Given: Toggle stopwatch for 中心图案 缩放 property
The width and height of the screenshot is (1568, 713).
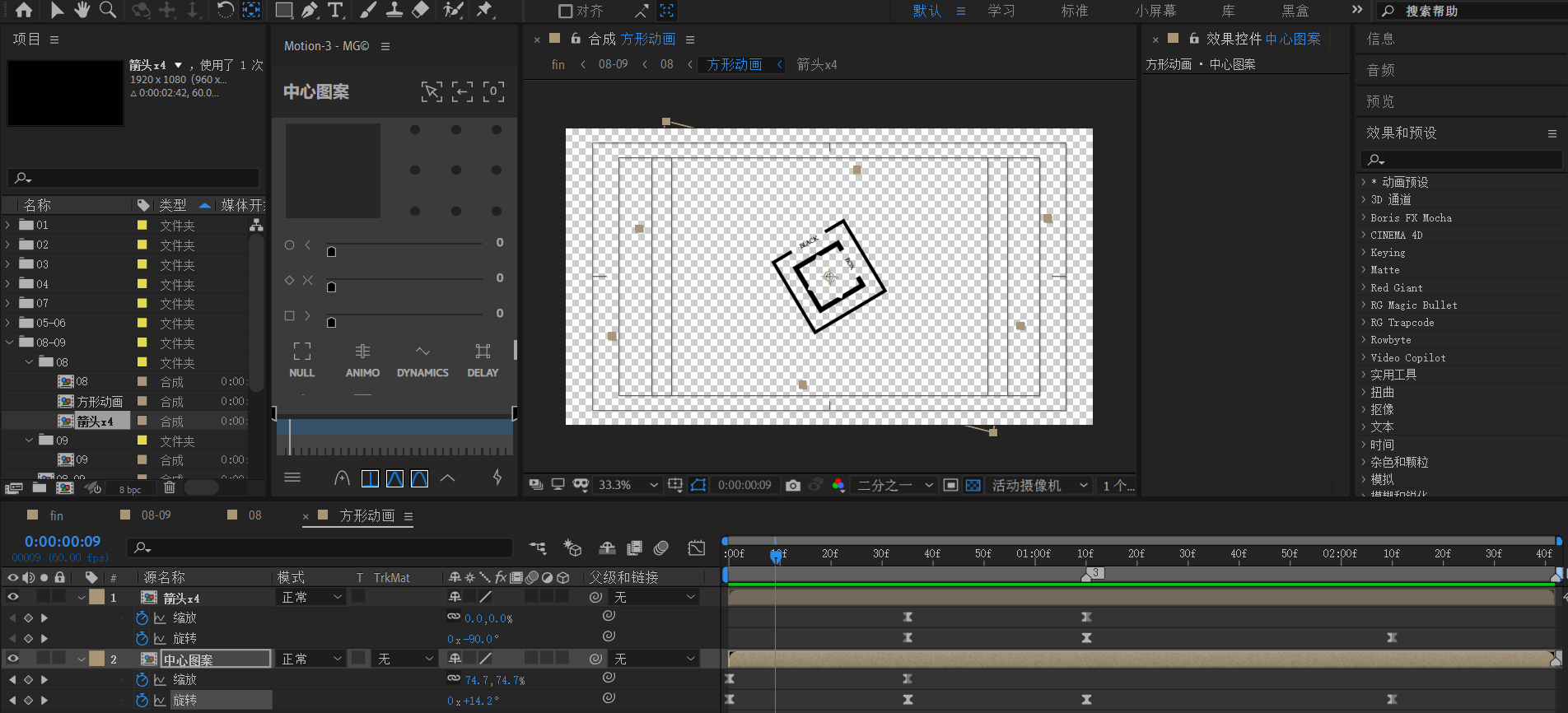Looking at the screenshot, I should click(x=142, y=679).
